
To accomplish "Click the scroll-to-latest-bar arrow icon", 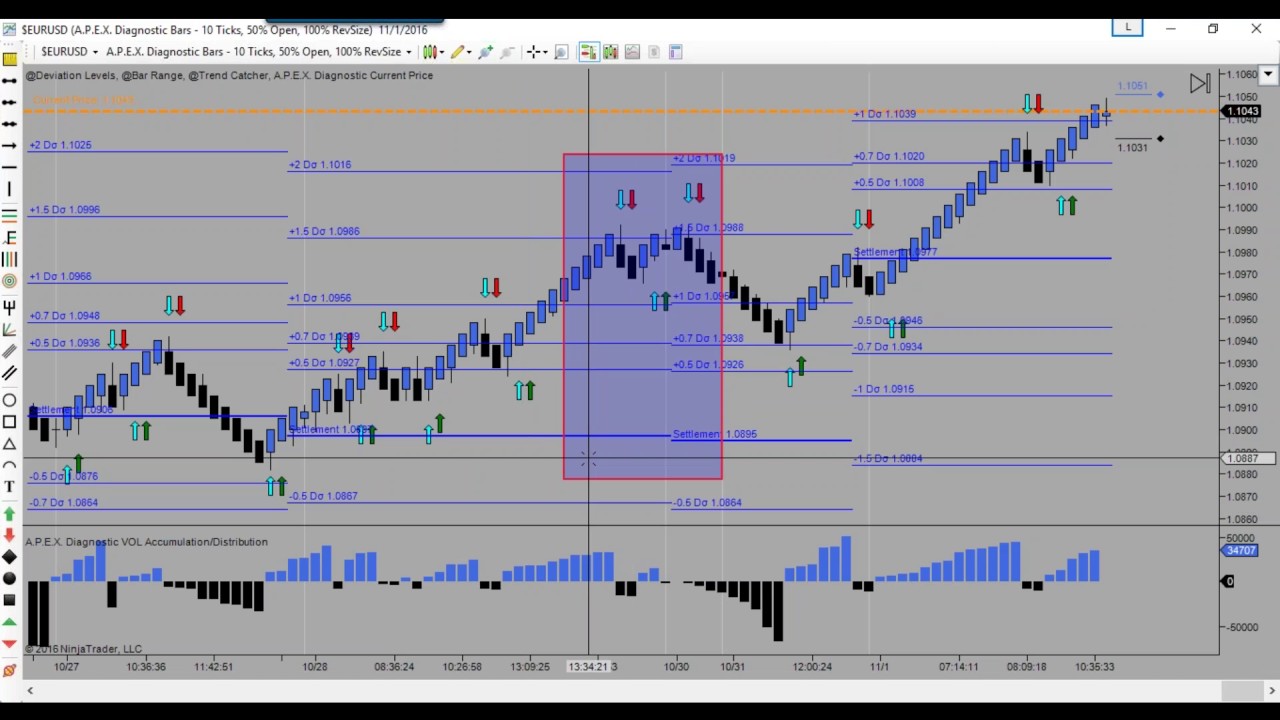I will pyautogui.click(x=1200, y=84).
